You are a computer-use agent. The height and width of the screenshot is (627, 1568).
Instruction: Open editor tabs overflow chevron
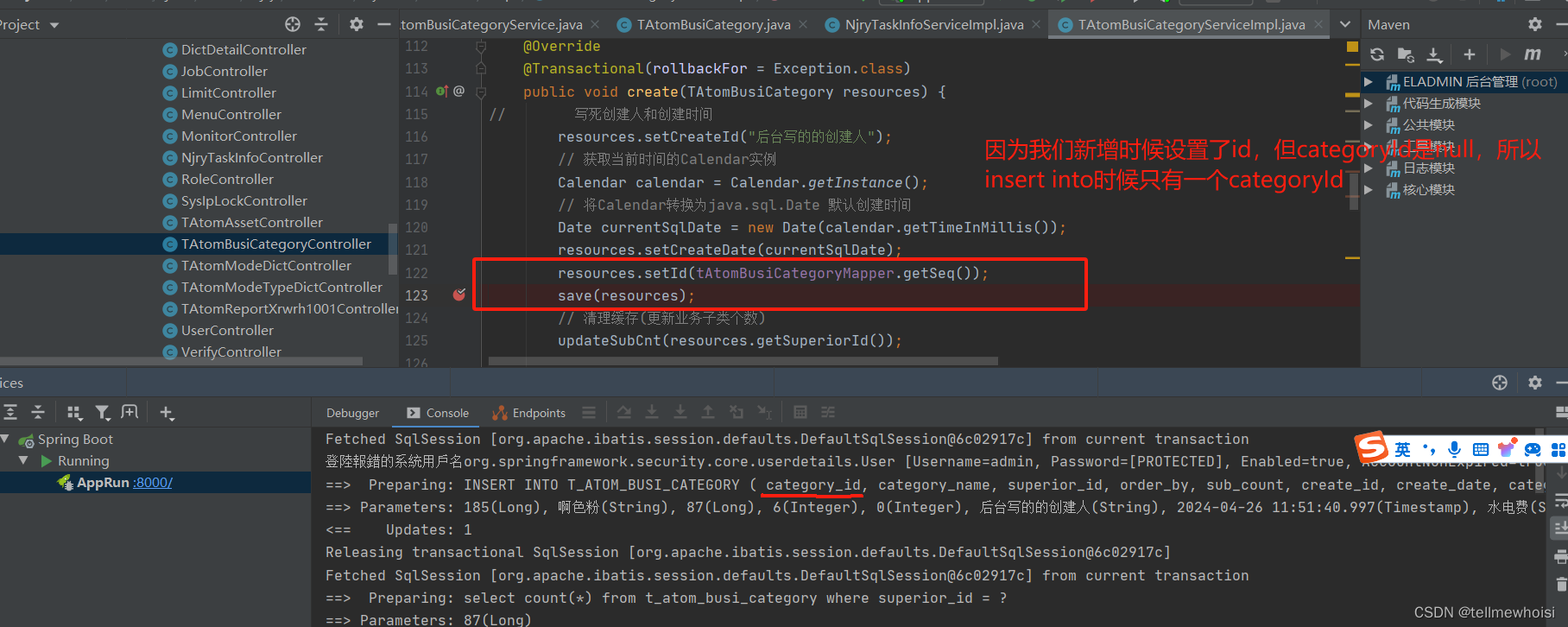pos(1345,24)
